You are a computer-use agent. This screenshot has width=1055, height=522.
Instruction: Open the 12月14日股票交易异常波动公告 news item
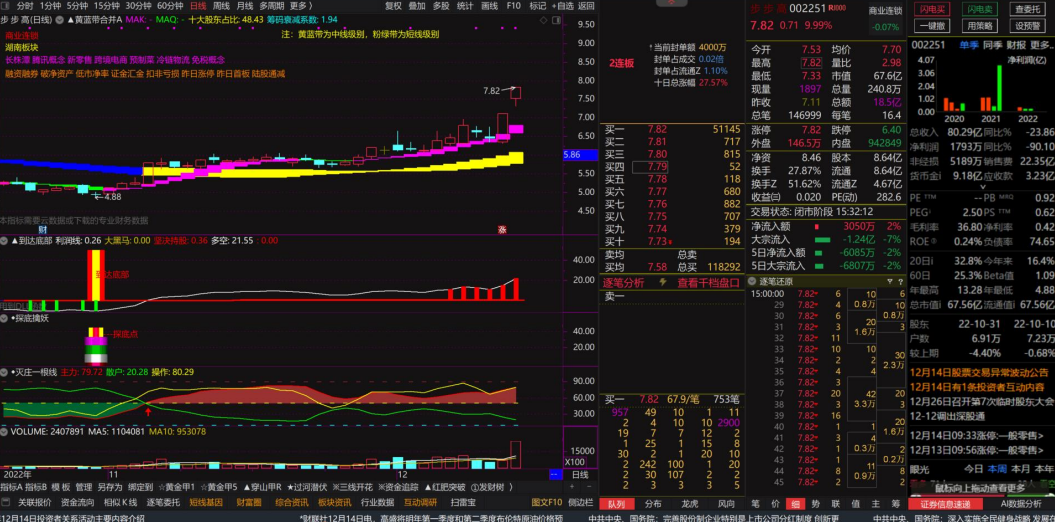pos(979,373)
